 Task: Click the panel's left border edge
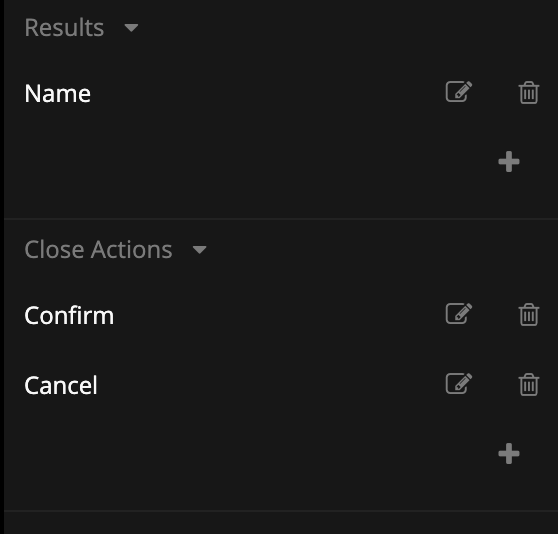coord(2,267)
